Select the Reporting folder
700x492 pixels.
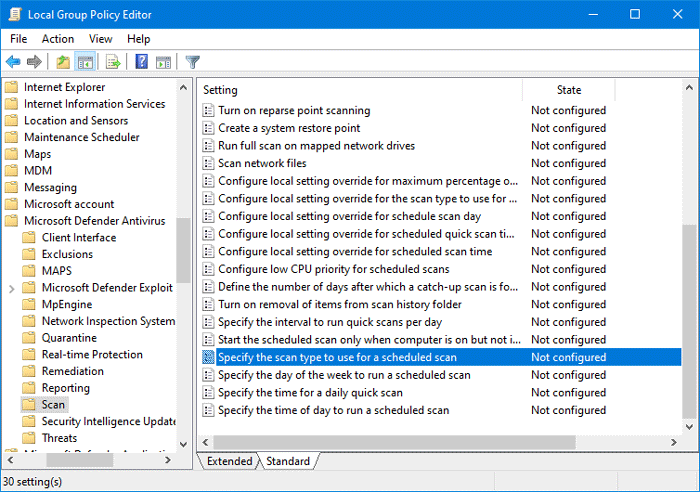pos(66,388)
